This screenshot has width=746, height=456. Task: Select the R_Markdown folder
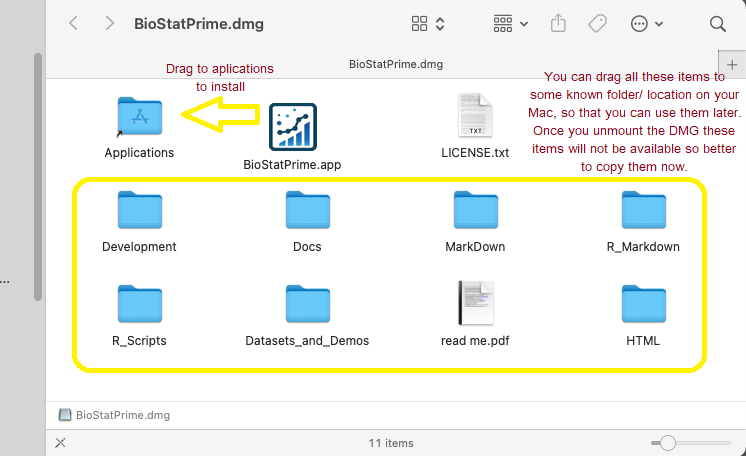point(643,211)
